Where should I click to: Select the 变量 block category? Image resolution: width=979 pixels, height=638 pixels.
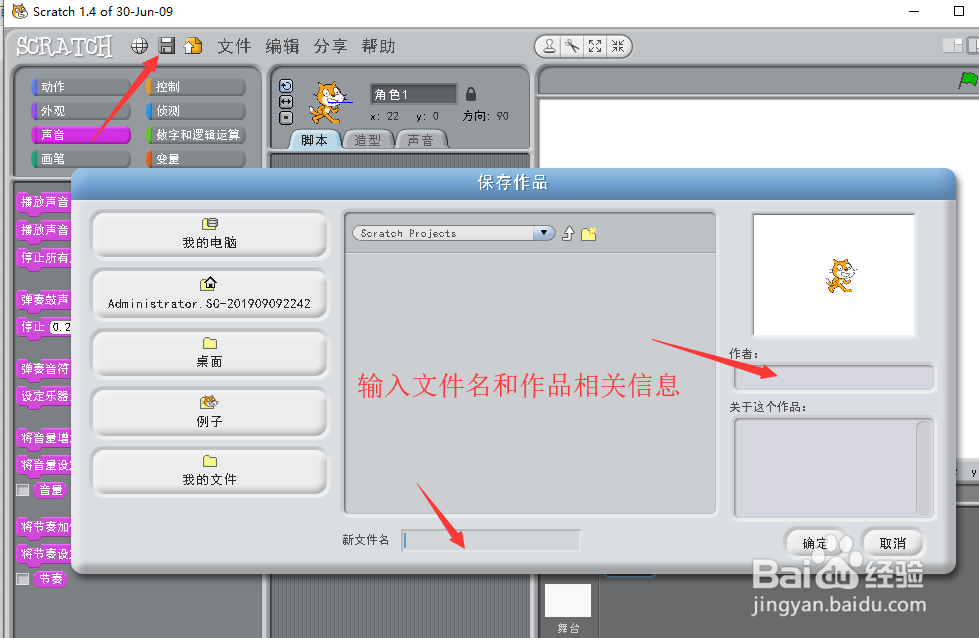click(x=195, y=159)
